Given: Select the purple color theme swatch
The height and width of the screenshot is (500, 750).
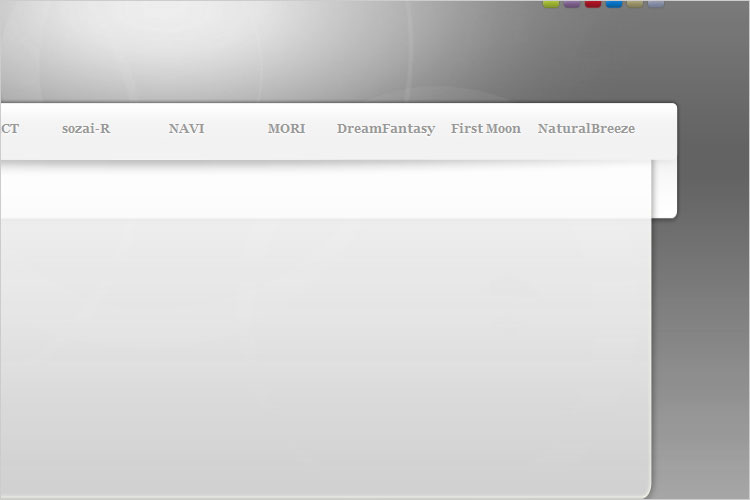Looking at the screenshot, I should point(572,3).
